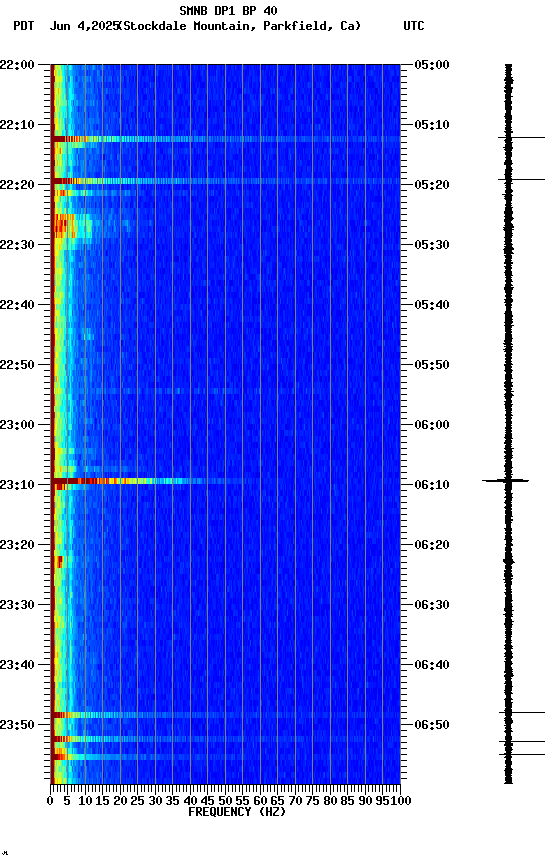The width and height of the screenshot is (552, 864).
Task: Click the spectrogram event band just after 22:10
Action: pos(226,139)
